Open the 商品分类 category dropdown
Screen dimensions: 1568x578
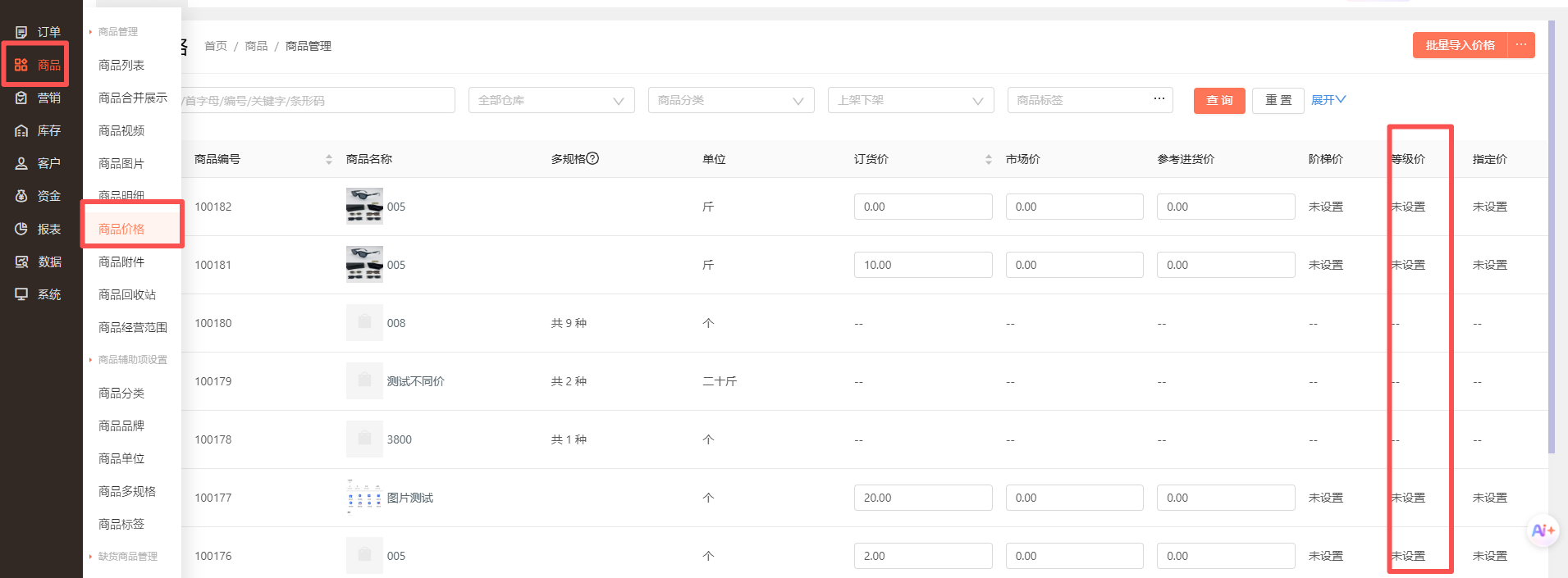(731, 100)
